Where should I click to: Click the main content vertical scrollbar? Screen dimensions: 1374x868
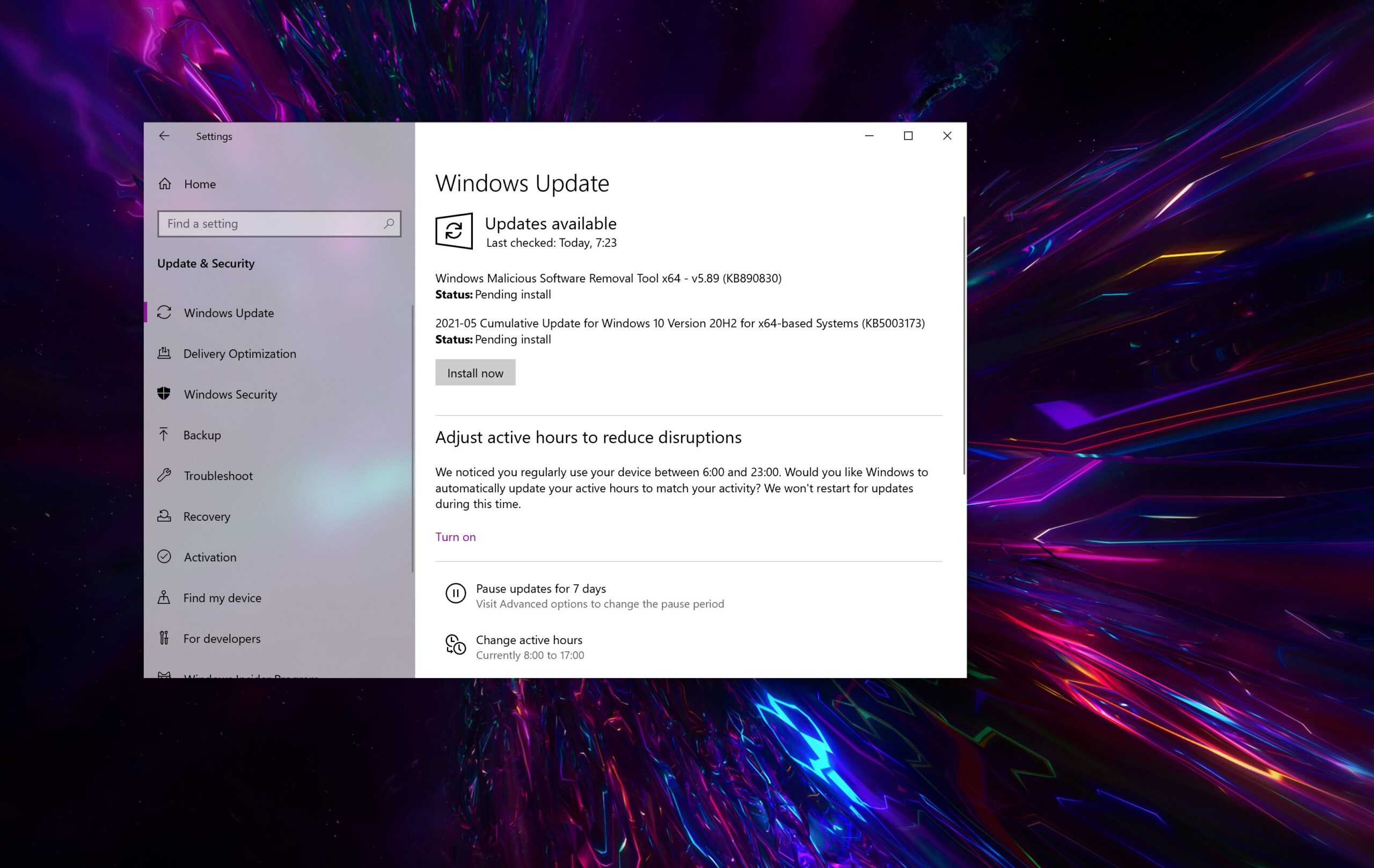pyautogui.click(x=964, y=345)
